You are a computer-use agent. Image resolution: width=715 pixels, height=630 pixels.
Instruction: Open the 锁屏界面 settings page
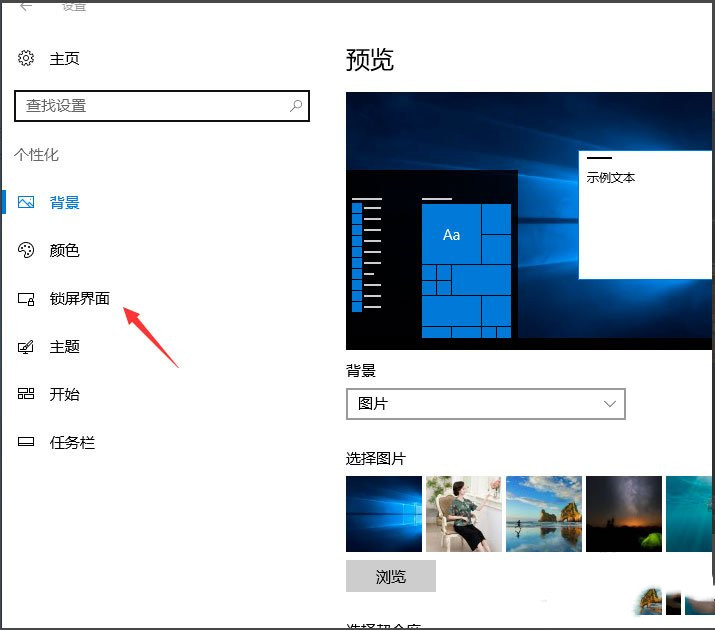[79, 299]
